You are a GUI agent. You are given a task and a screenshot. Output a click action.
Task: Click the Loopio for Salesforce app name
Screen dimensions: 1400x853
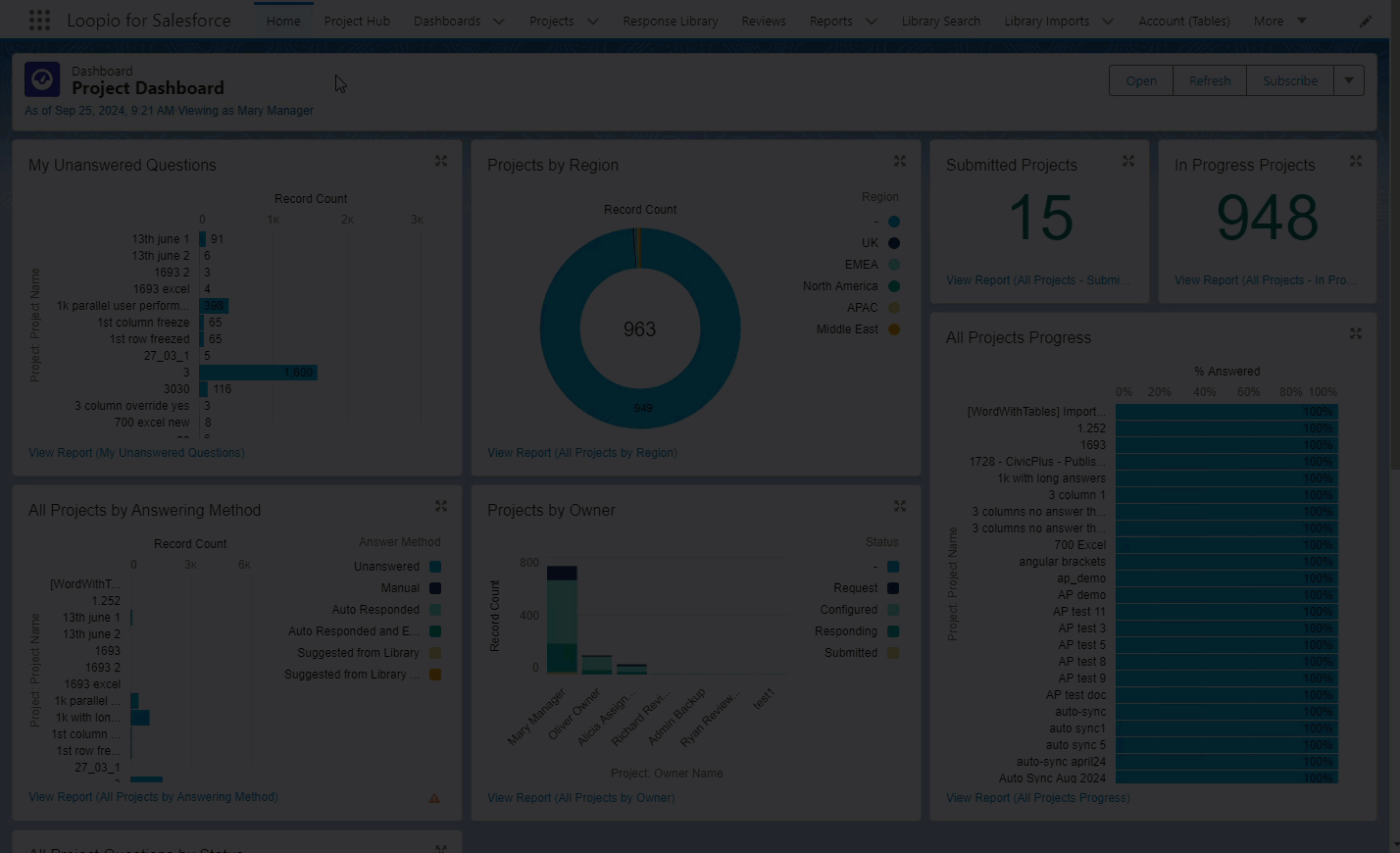click(149, 21)
